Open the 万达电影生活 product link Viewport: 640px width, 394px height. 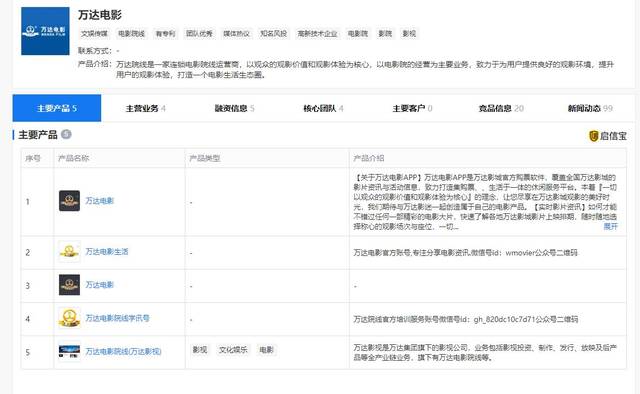[107, 252]
